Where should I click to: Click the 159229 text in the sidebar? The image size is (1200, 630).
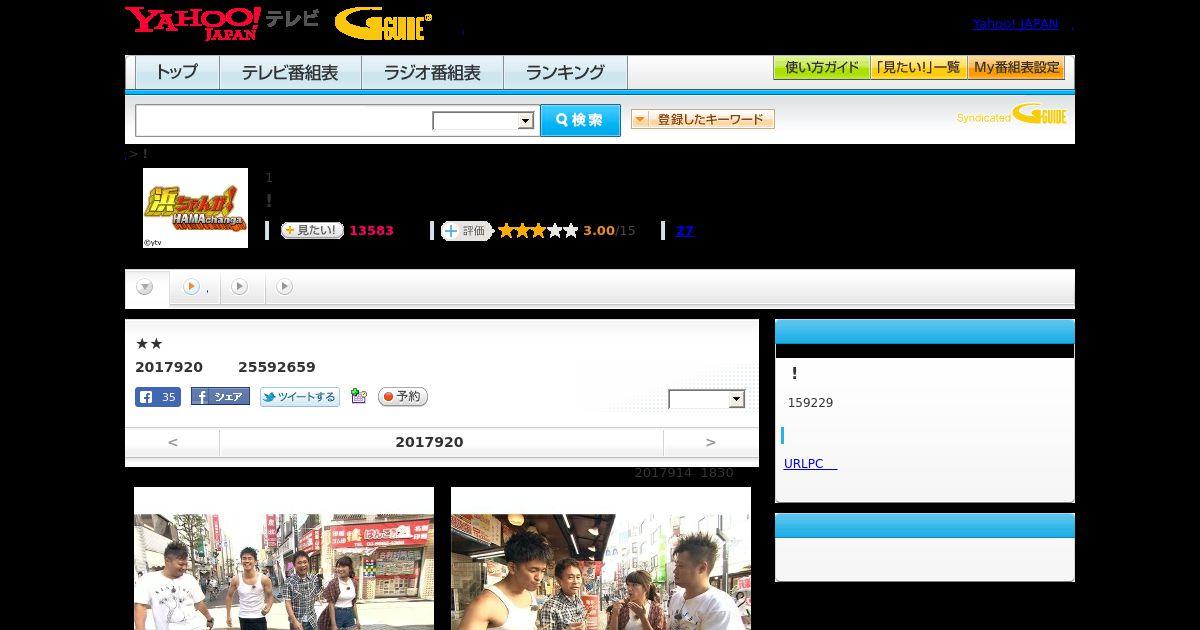810,403
